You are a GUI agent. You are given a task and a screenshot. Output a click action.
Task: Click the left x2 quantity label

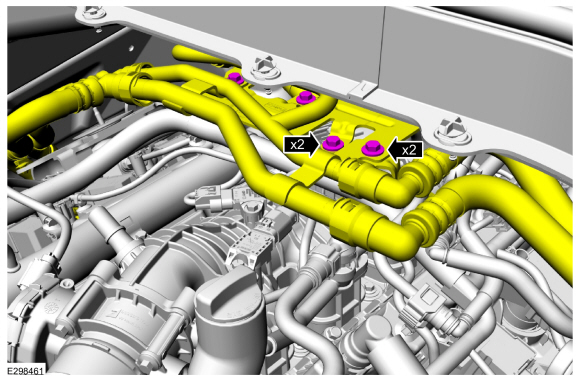(298, 144)
